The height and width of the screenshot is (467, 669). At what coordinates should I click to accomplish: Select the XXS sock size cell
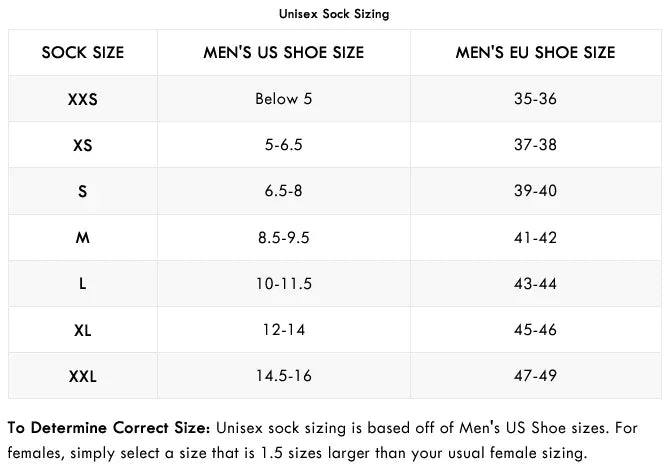pyautogui.click(x=83, y=99)
